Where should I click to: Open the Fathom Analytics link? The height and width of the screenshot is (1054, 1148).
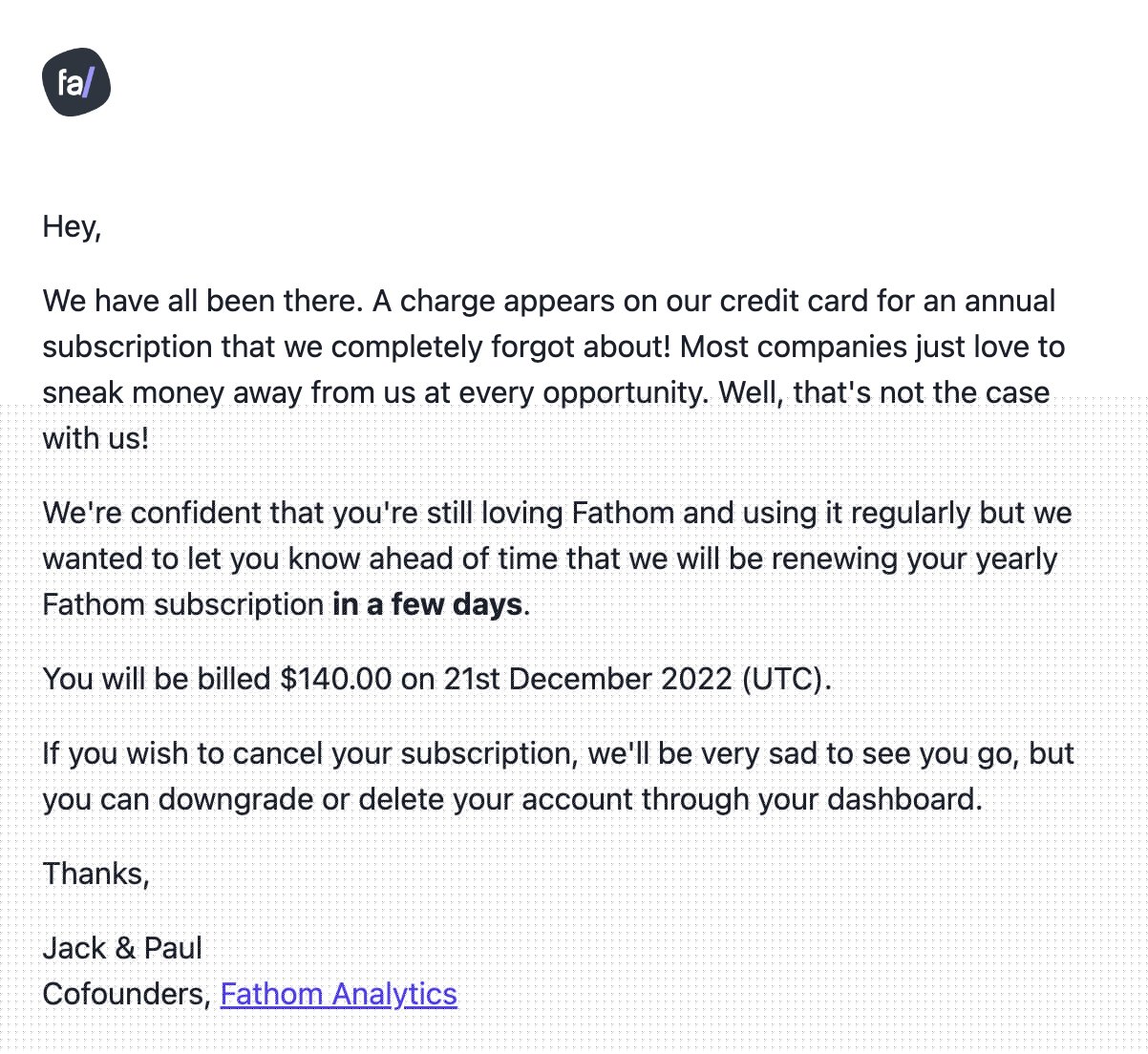pyautogui.click(x=338, y=994)
